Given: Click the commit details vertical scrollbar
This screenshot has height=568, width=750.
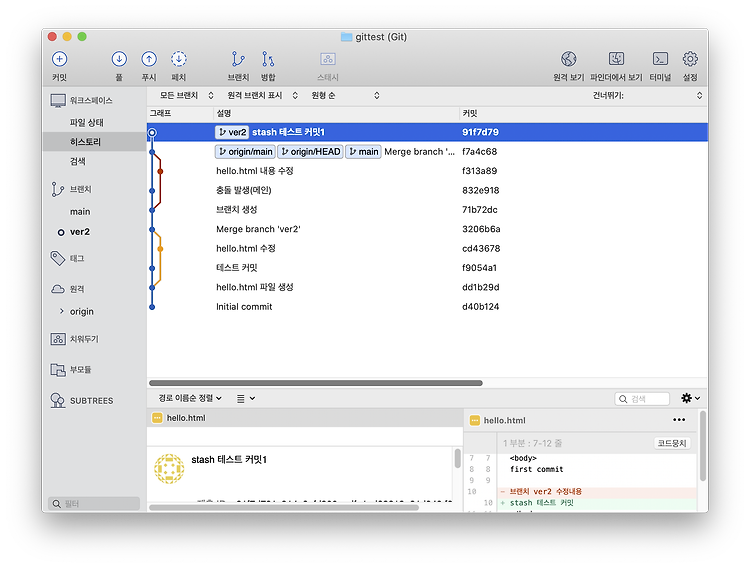Looking at the screenshot, I should tap(457, 458).
